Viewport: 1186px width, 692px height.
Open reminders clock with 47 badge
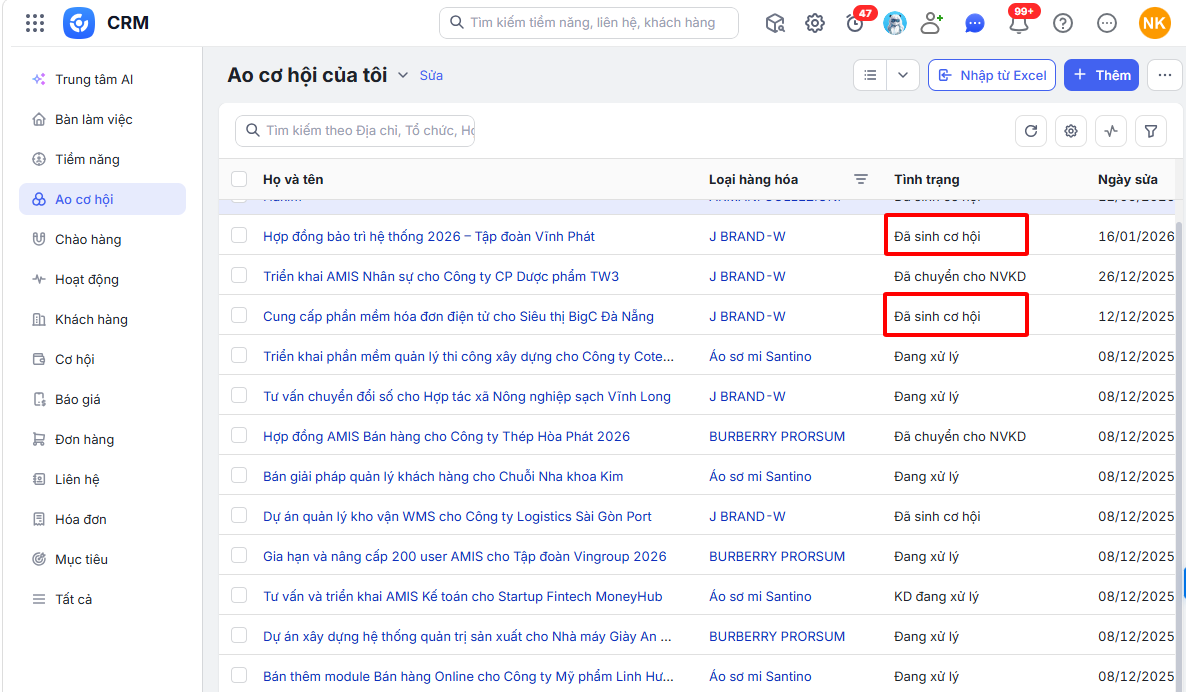tap(856, 23)
